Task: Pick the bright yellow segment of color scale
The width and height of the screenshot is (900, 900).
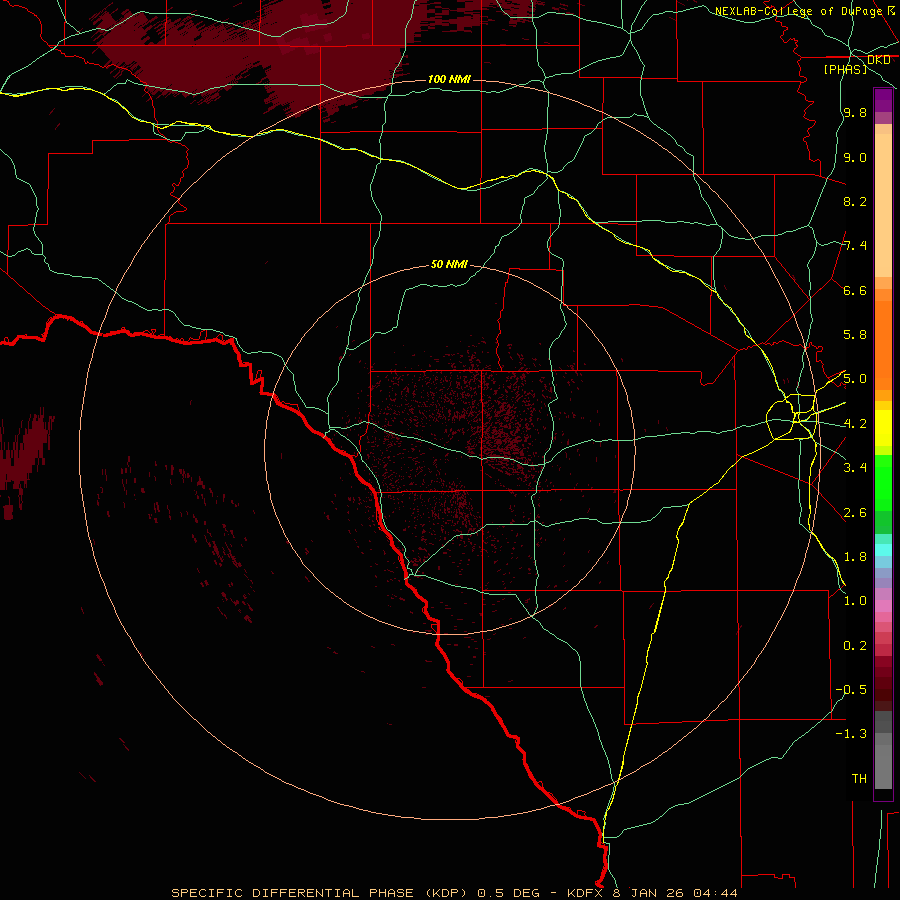Action: [x=883, y=428]
